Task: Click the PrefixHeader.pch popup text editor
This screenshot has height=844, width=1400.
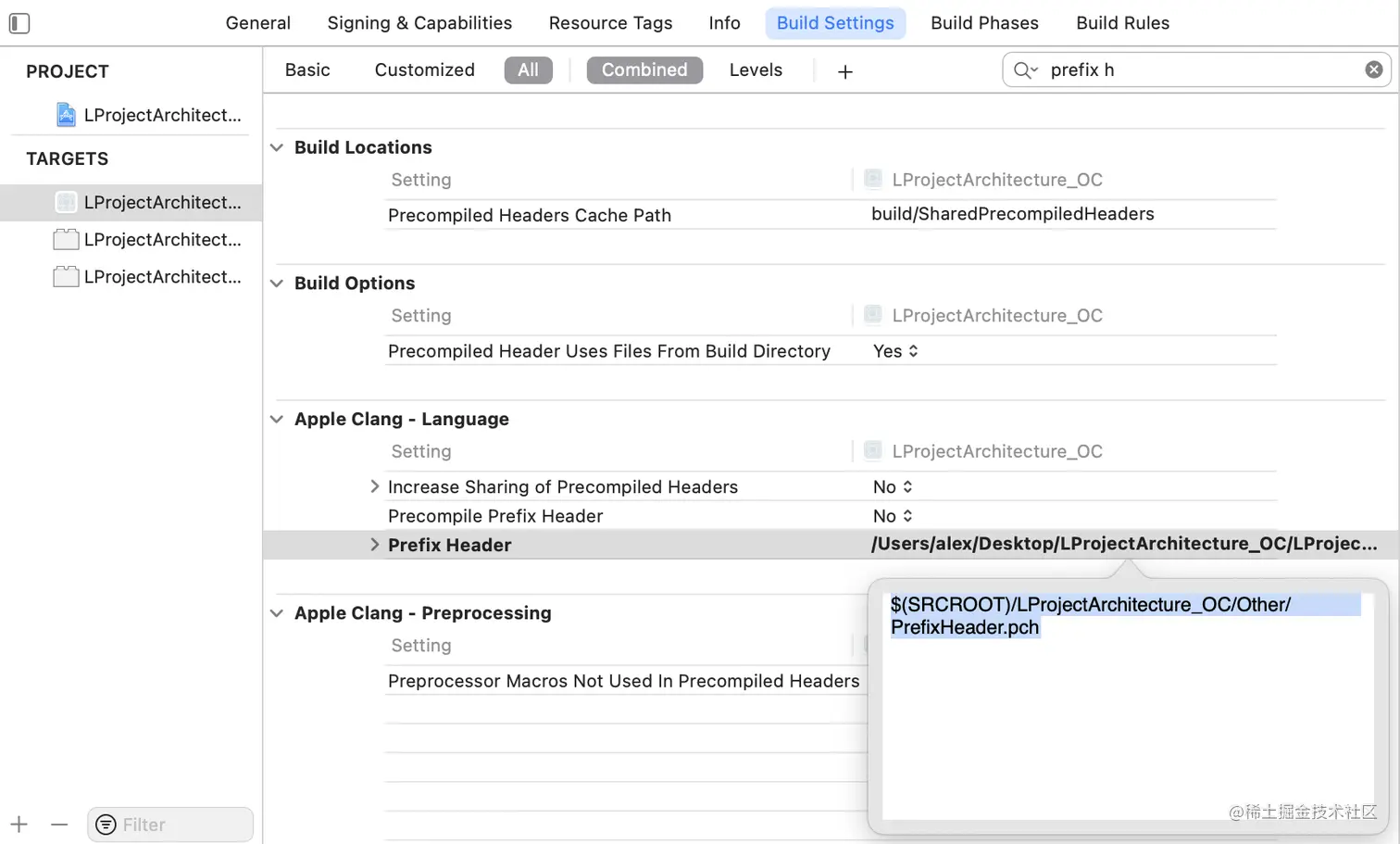Action: click(1128, 706)
